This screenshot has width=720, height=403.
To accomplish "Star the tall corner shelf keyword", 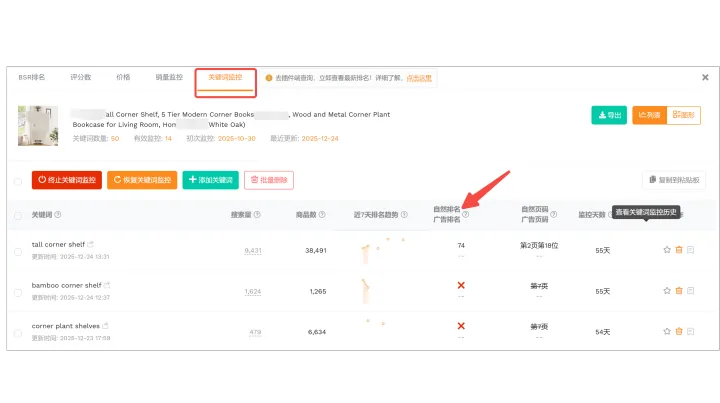I will pyautogui.click(x=667, y=250).
